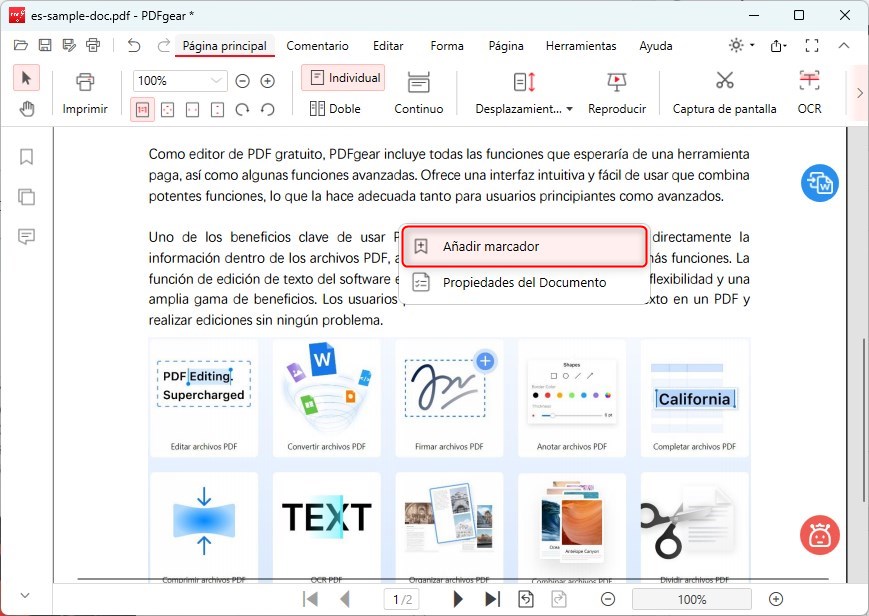Open the Editar tab

click(x=388, y=46)
